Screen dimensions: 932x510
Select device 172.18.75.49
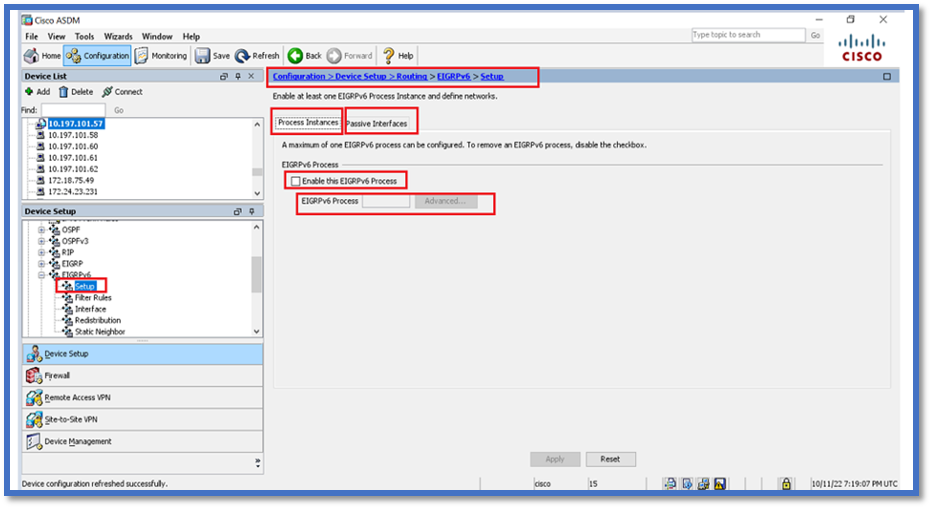[71, 180]
